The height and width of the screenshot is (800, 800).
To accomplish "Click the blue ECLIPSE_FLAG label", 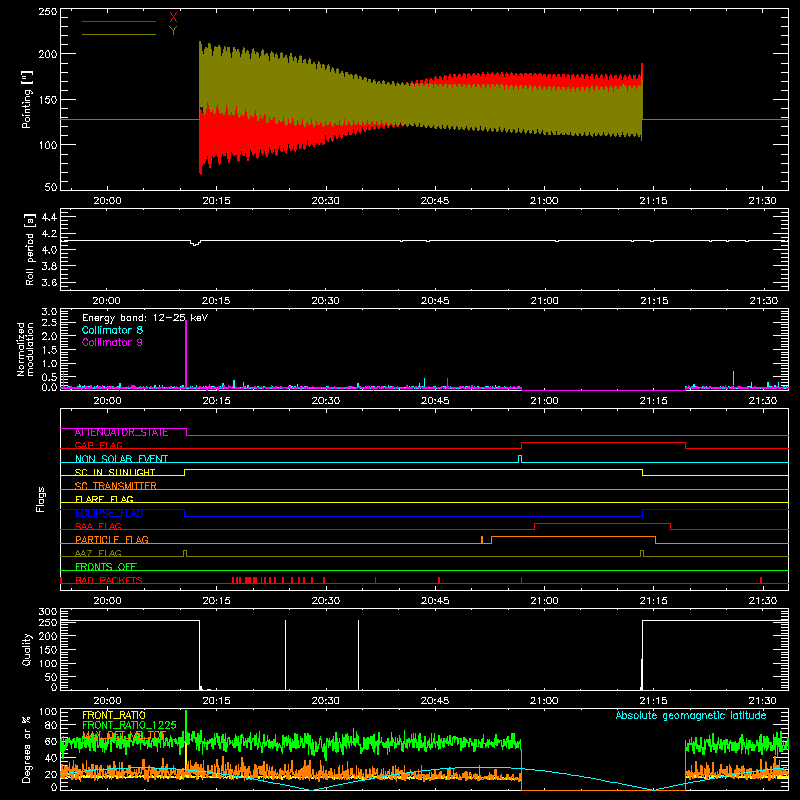I will click(109, 513).
